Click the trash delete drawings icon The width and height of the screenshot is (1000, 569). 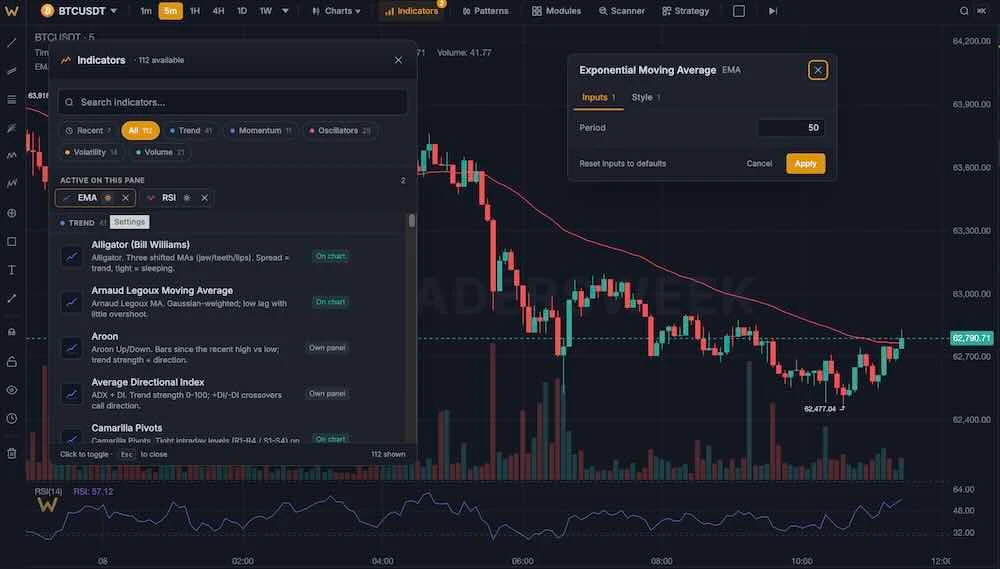11,454
